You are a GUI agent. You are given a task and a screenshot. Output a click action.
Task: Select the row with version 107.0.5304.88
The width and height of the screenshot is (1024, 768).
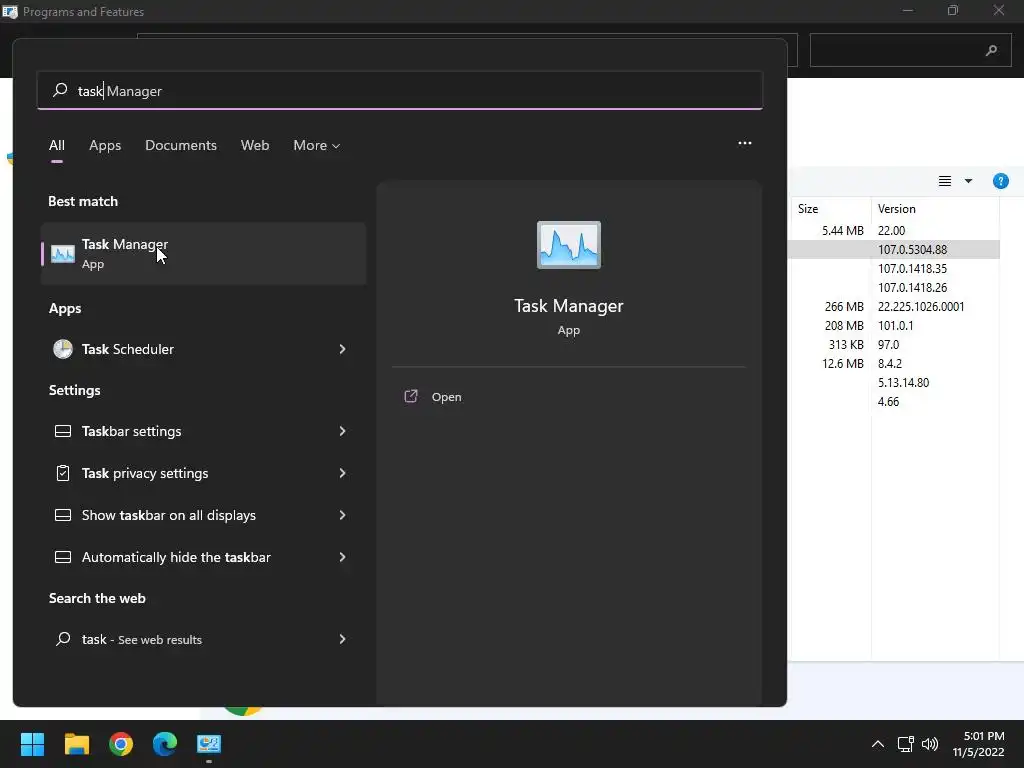point(893,249)
